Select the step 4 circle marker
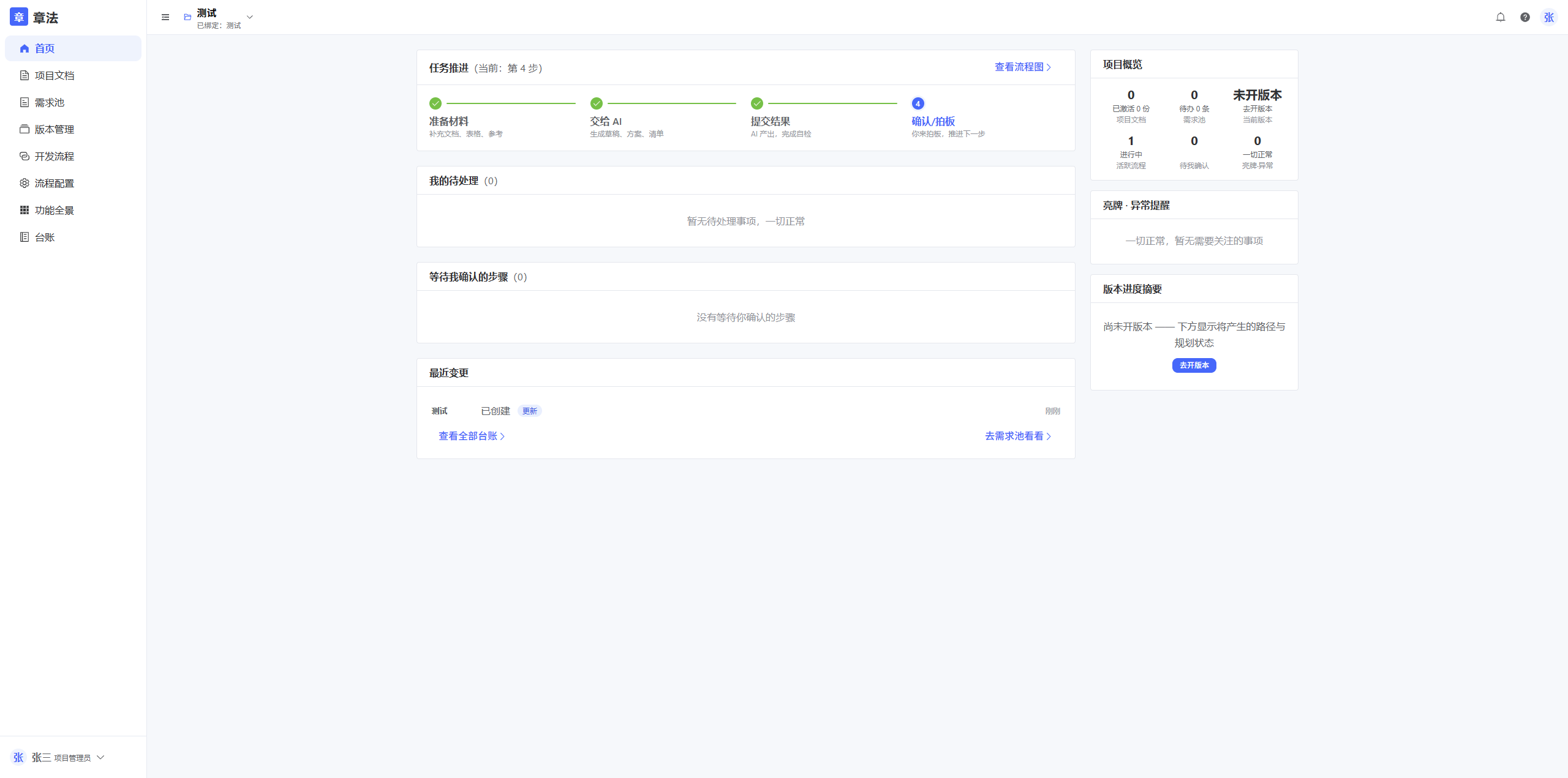 pyautogui.click(x=918, y=103)
